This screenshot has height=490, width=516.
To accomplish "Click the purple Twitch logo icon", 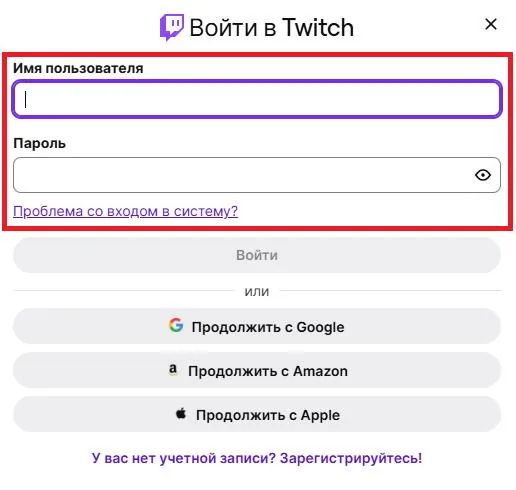I will click(x=172, y=27).
